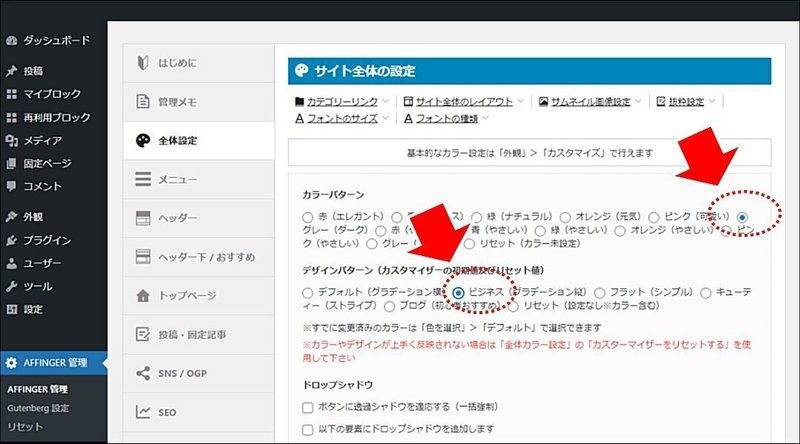Click the layout icon beside サイト全体のレイアウト
This screenshot has width=800, height=444.
tap(408, 102)
